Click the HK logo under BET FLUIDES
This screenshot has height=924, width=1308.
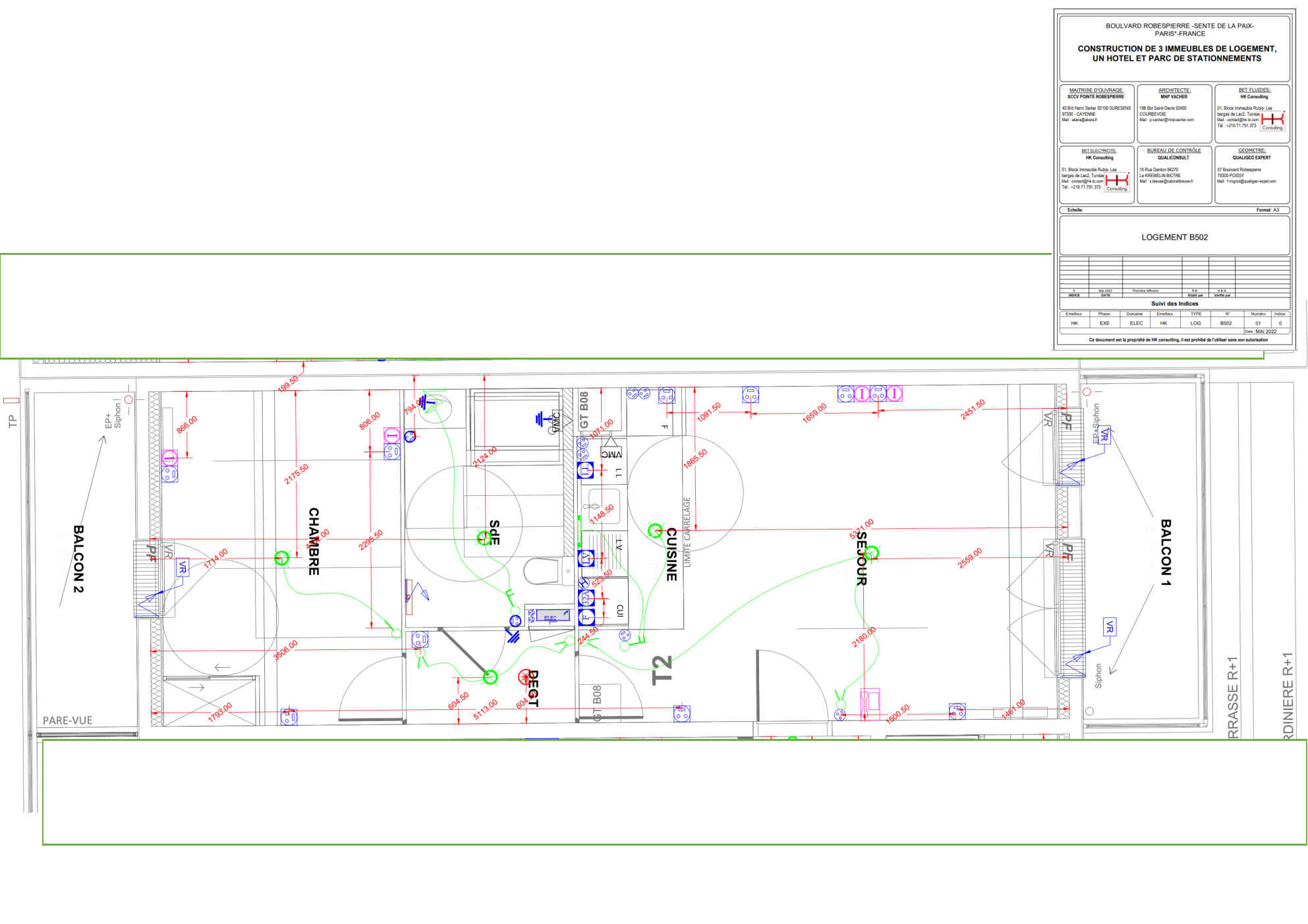click(x=1272, y=120)
